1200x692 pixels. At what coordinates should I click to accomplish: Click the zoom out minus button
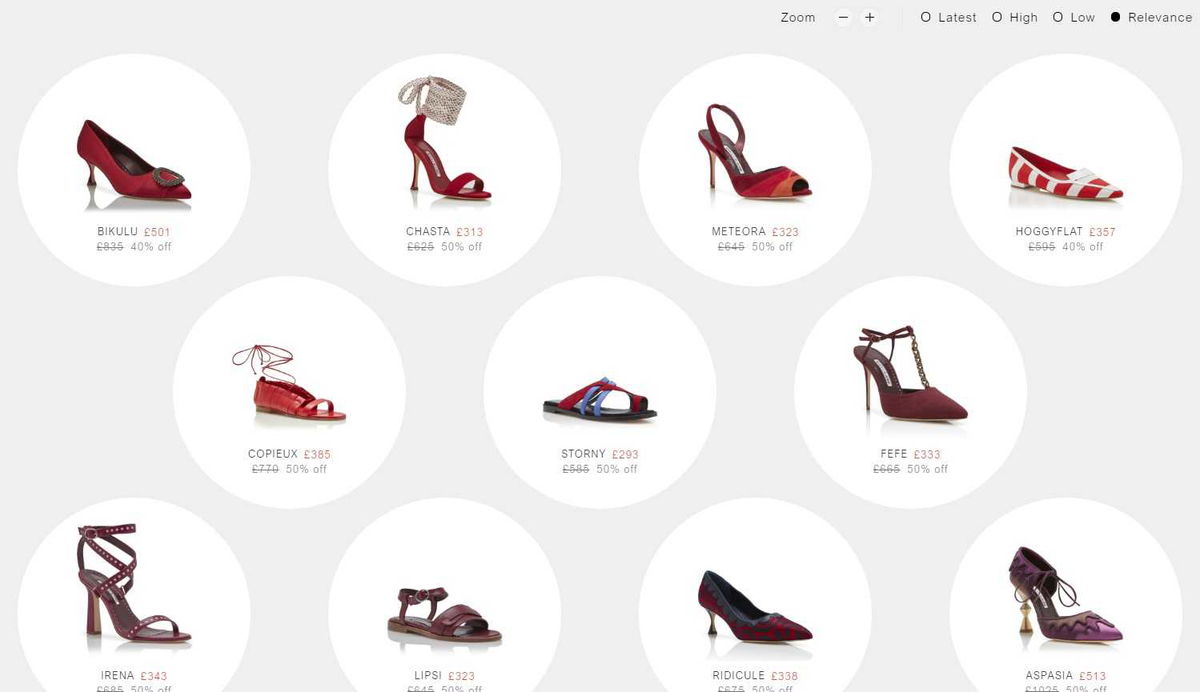coord(844,17)
